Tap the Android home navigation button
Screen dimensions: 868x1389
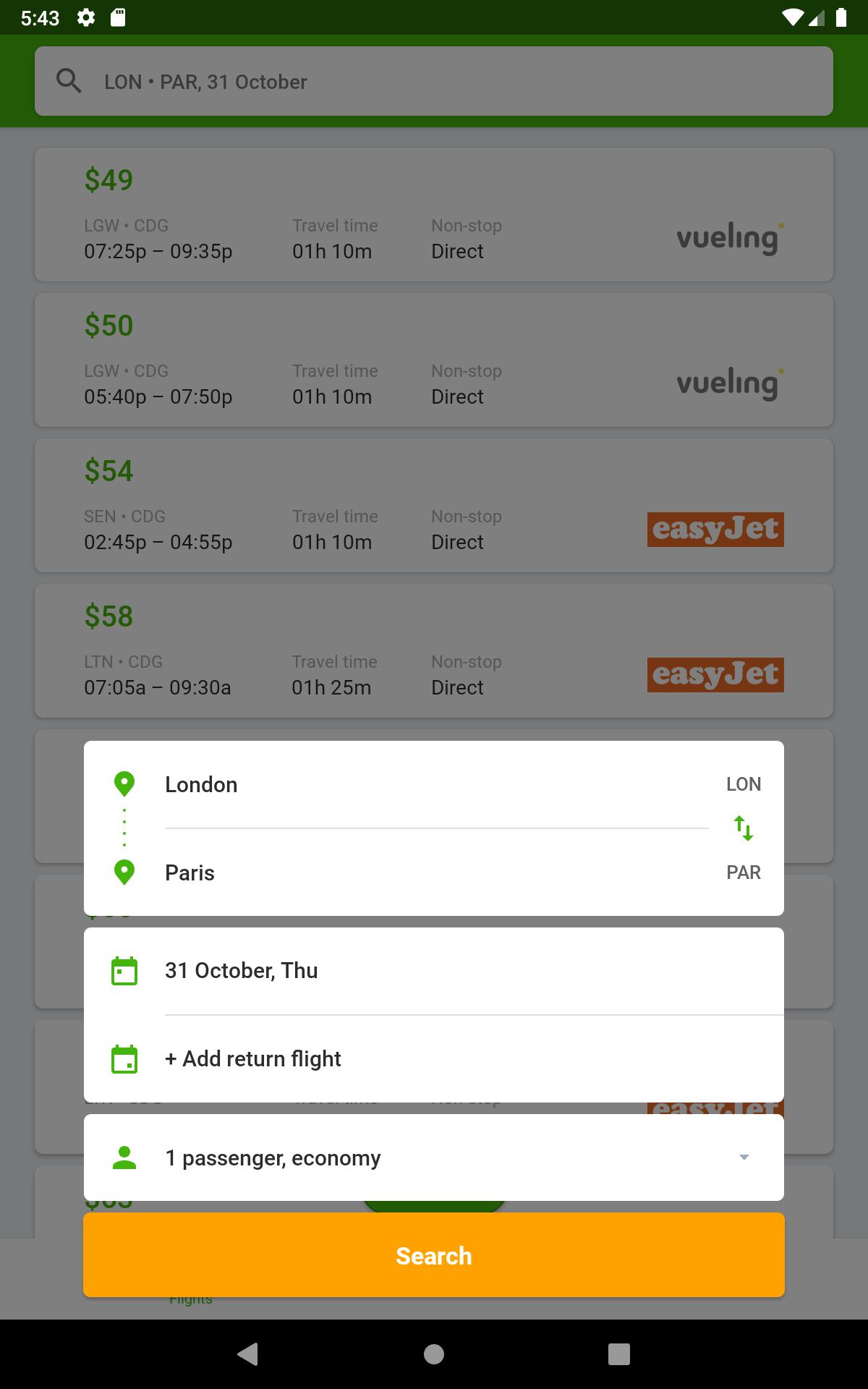click(434, 1354)
